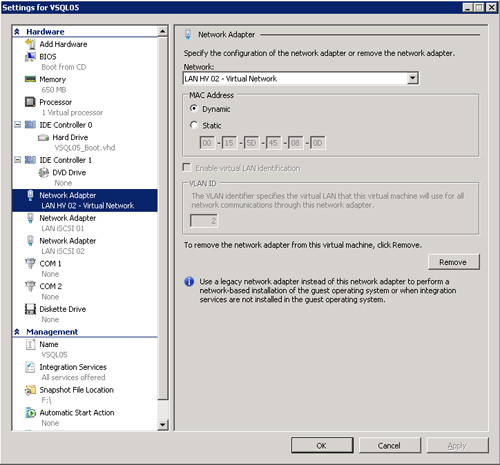This screenshot has height=465, width=500.
Task: Select the COM 2 port icon
Action: [30, 286]
